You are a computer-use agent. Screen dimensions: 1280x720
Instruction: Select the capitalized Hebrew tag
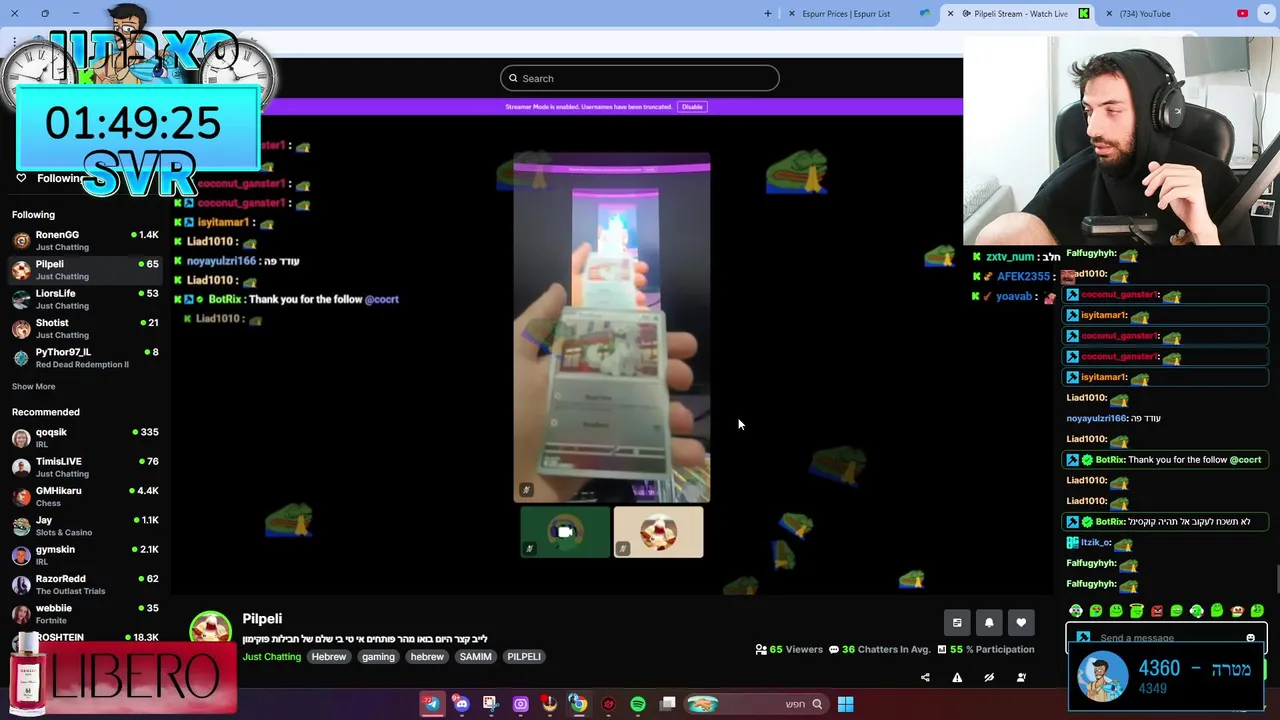tap(328, 657)
